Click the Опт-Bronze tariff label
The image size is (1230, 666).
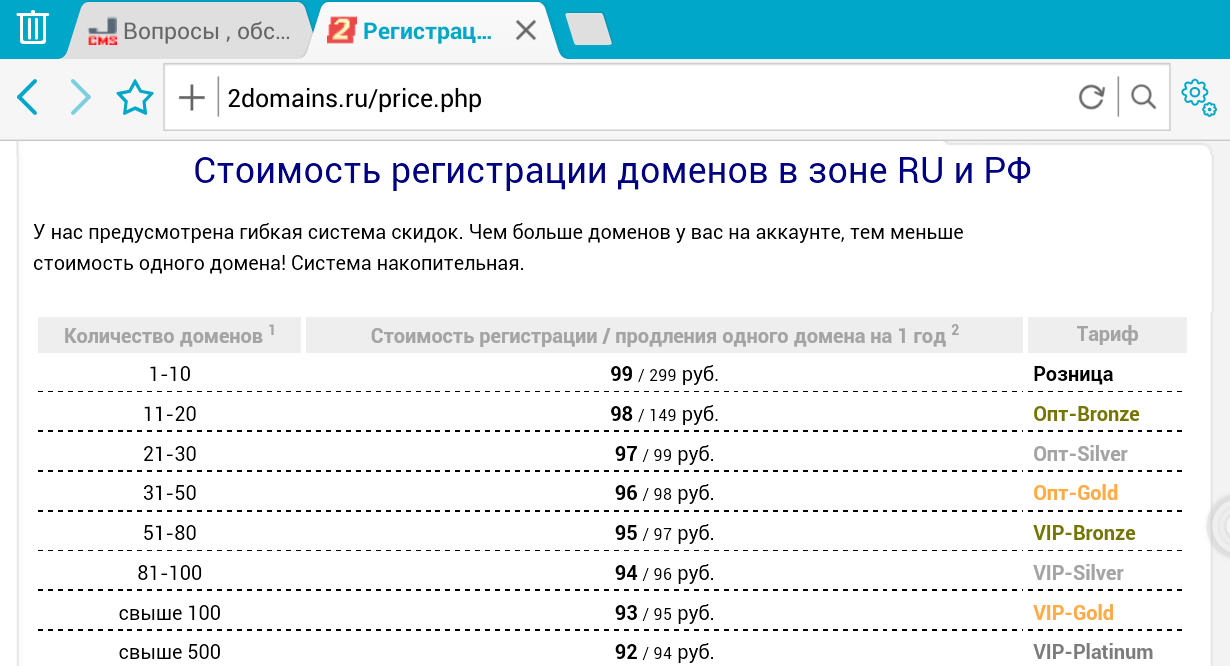1086,414
